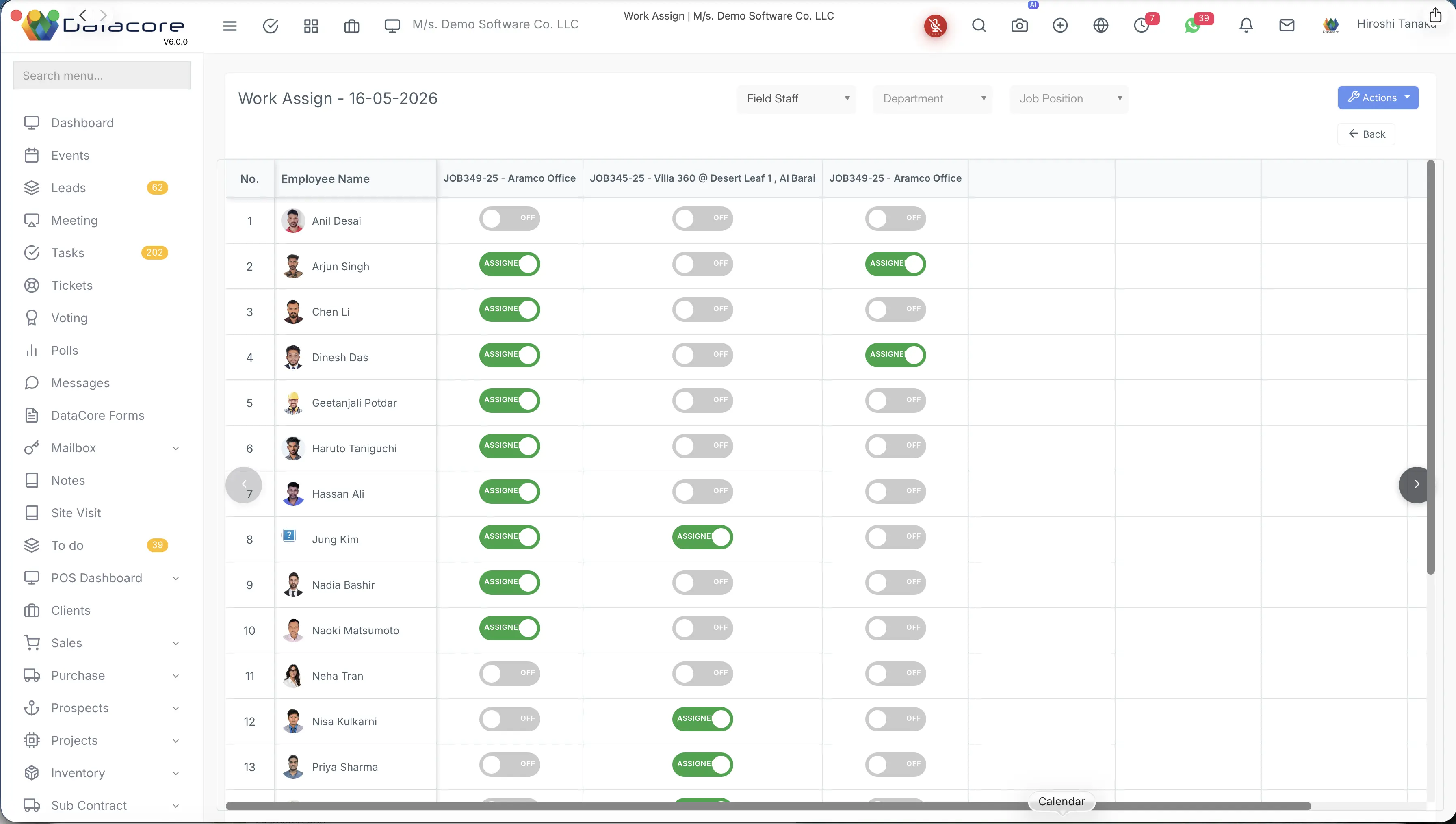This screenshot has width=1456, height=824.
Task: Turn off Arjun Singh's first Aramco Office assignment
Action: click(510, 264)
